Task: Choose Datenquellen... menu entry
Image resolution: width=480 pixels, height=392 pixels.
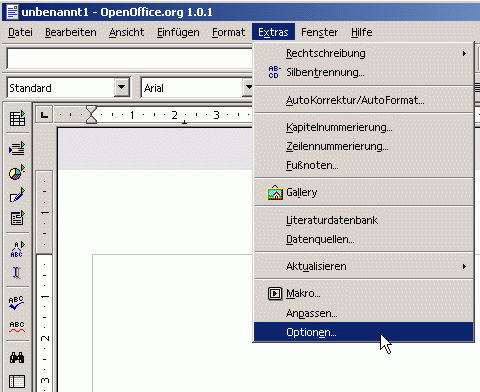Action: (x=364, y=239)
